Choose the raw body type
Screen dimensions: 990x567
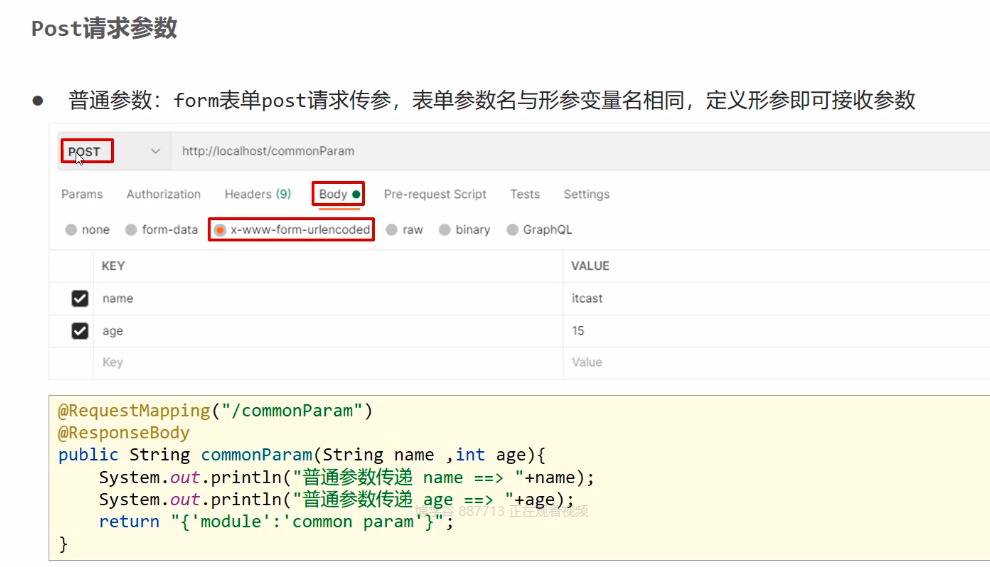(x=391, y=230)
